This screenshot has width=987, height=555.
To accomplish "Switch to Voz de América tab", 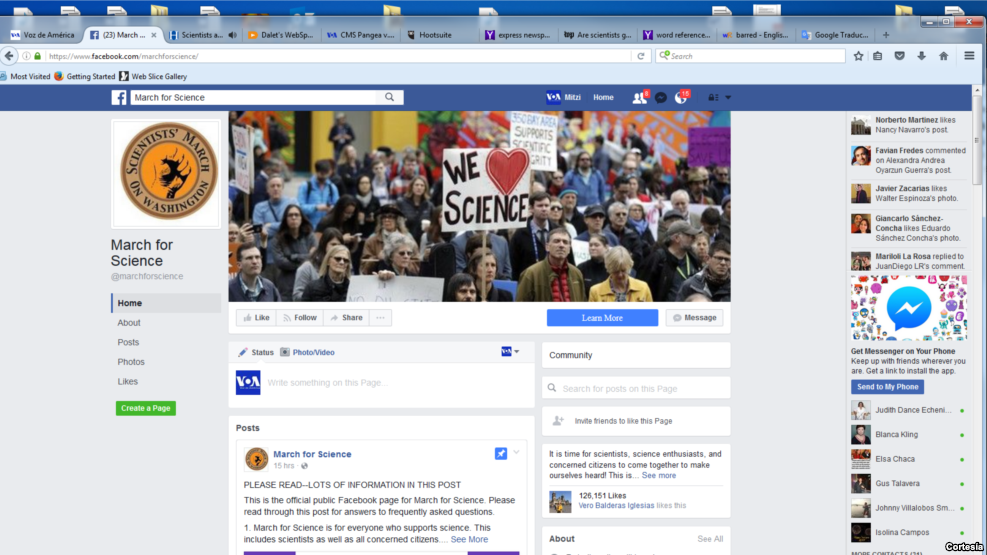I will [42, 35].
